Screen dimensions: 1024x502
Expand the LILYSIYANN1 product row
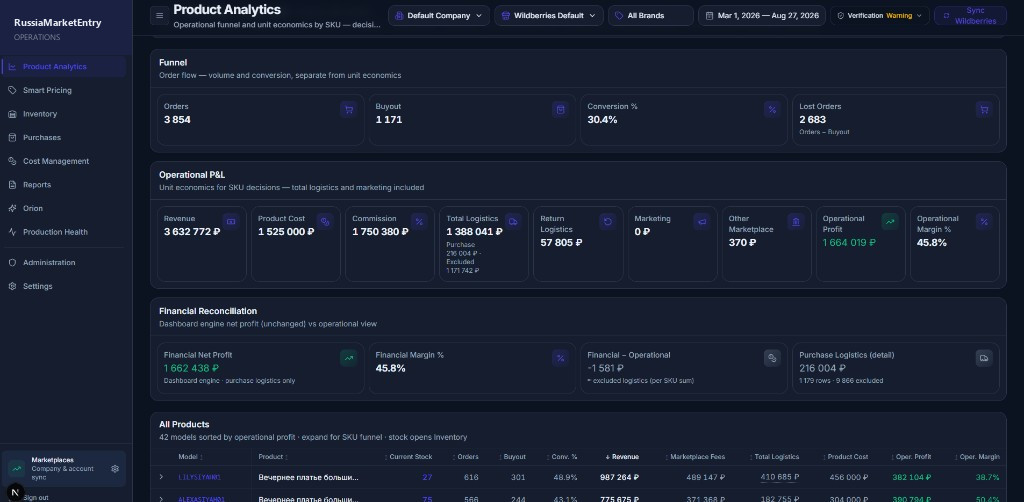point(161,477)
